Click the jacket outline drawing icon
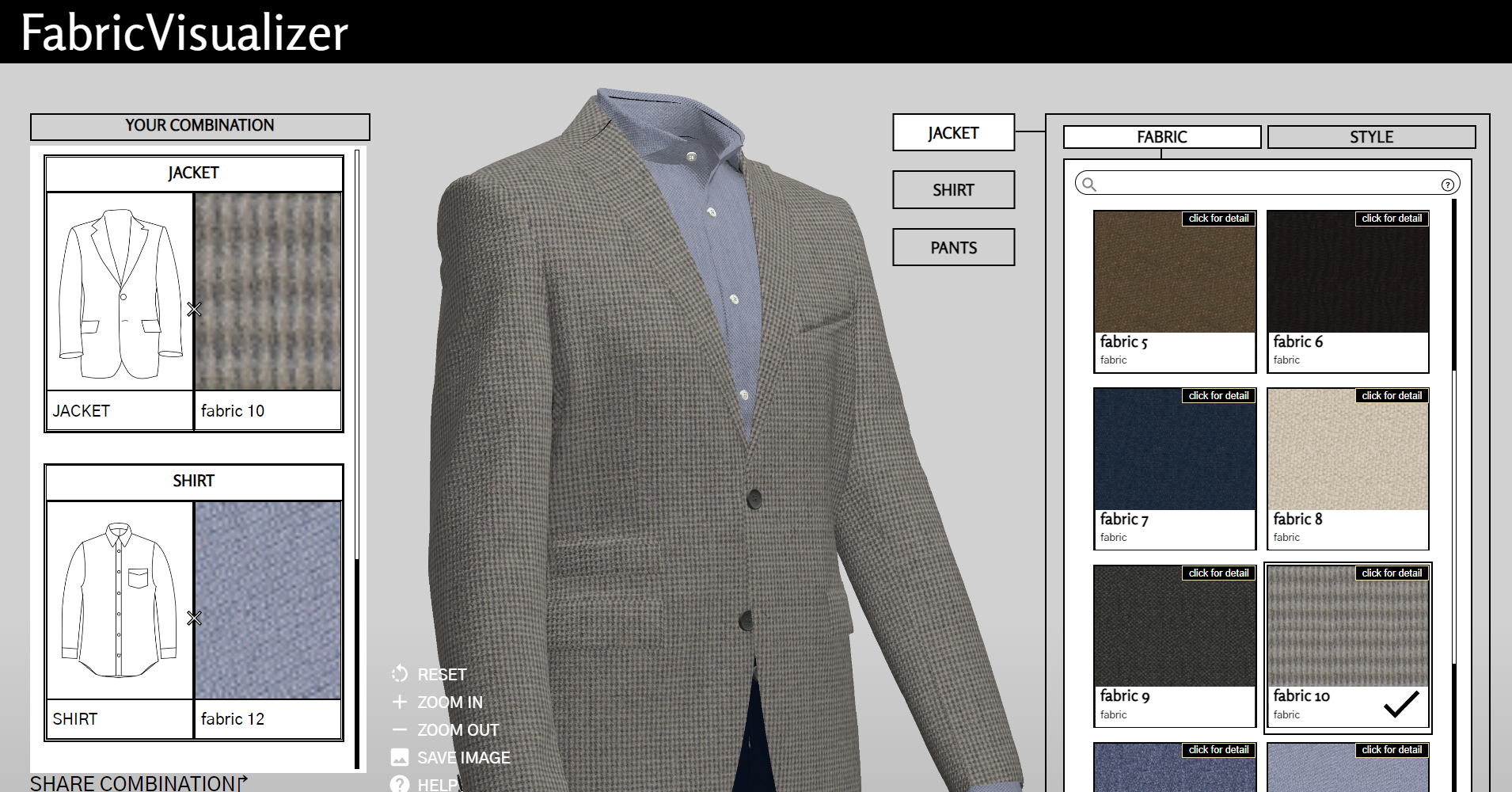 (x=120, y=292)
